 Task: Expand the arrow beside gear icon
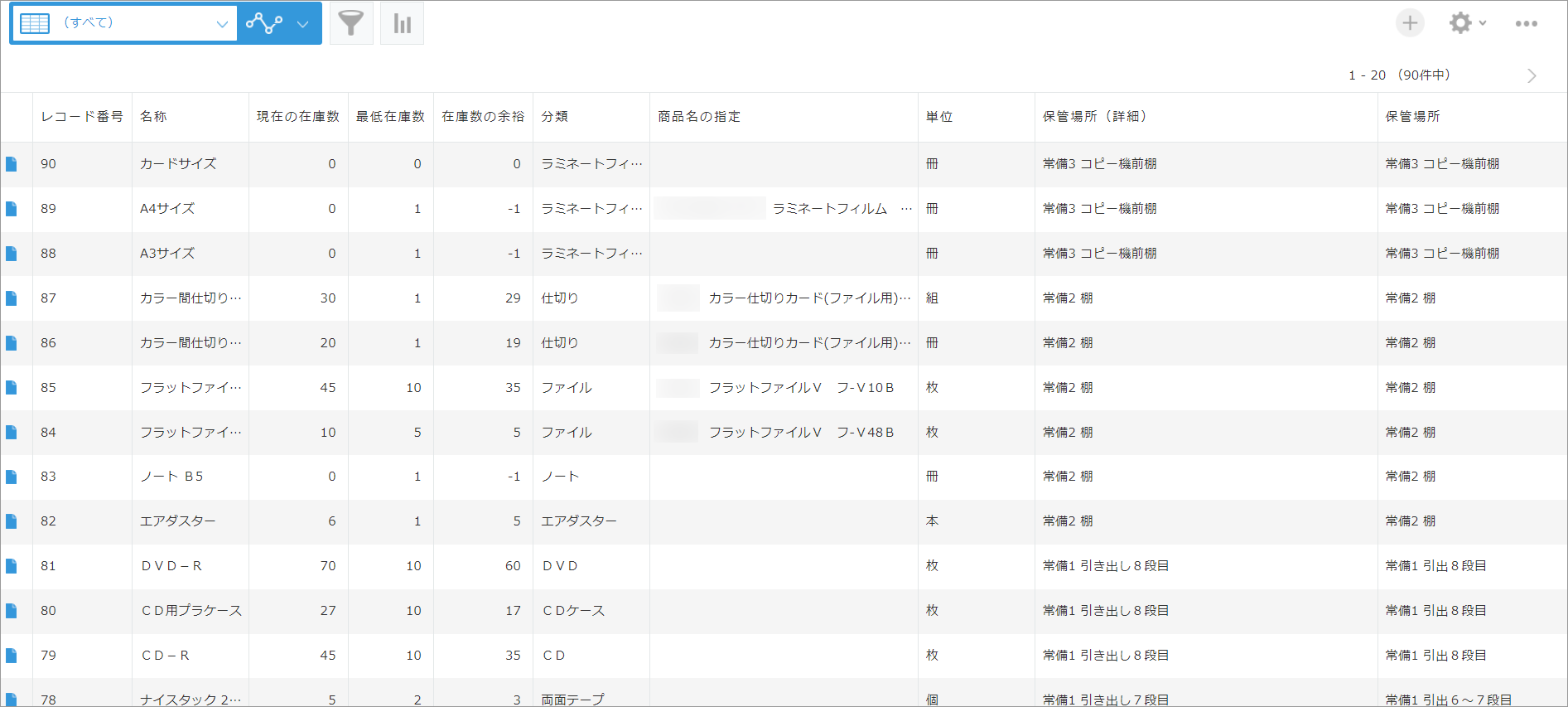[x=1483, y=23]
